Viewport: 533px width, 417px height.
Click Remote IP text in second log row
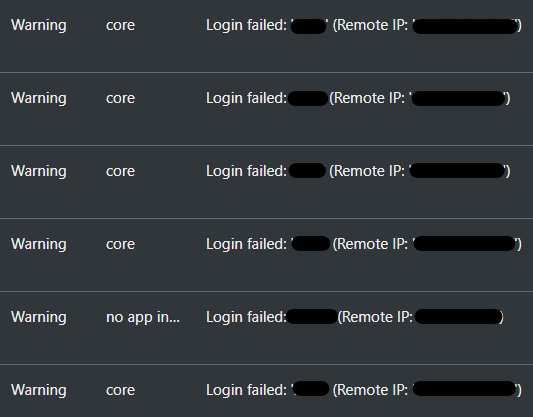coord(367,98)
